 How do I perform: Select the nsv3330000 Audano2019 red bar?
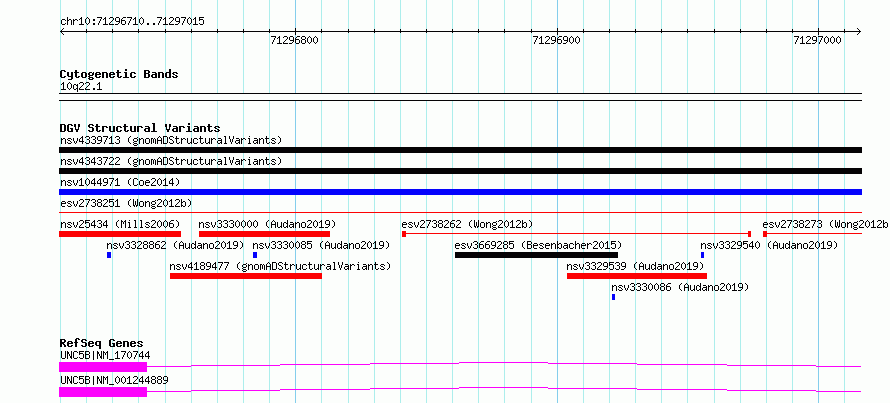(264, 234)
